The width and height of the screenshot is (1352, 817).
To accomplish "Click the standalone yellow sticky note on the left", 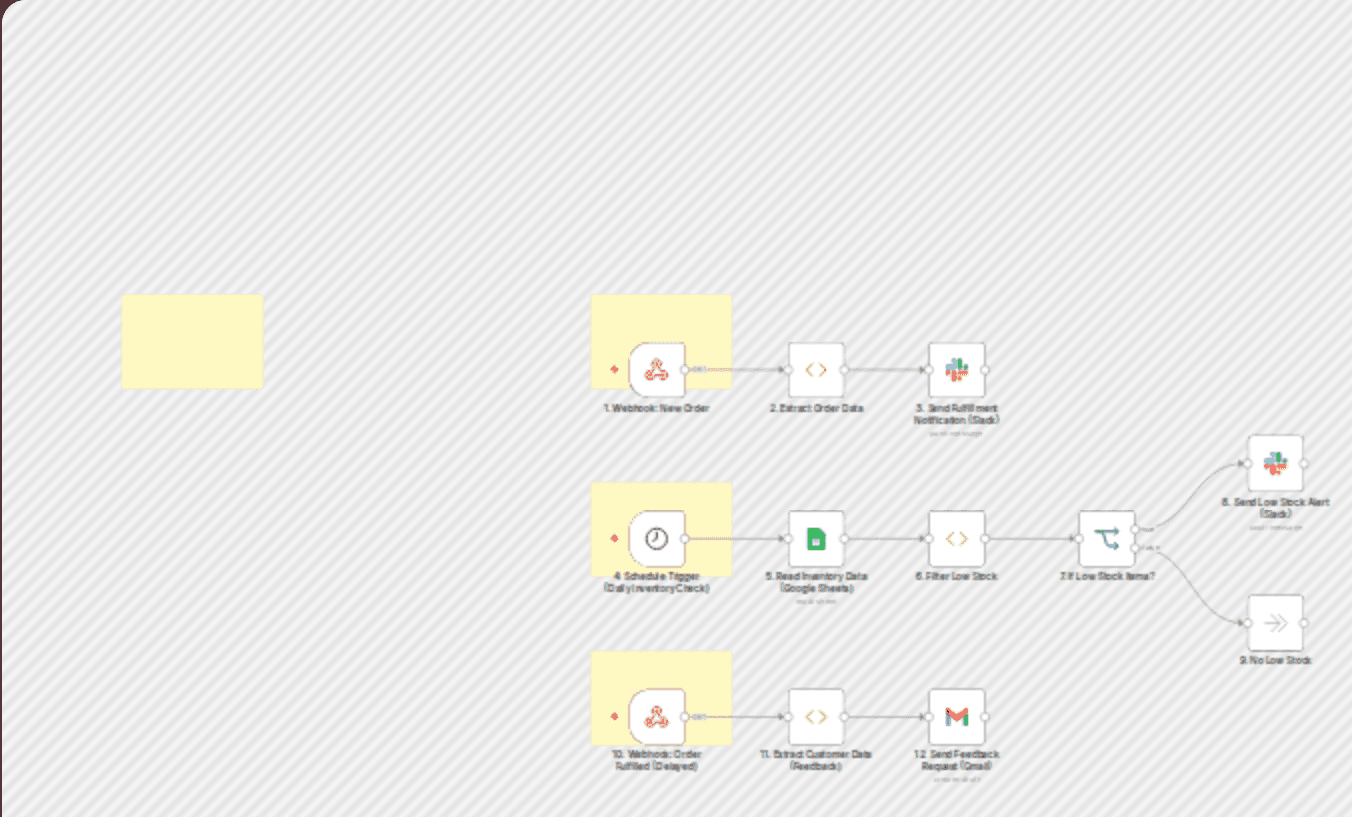I will [x=192, y=341].
